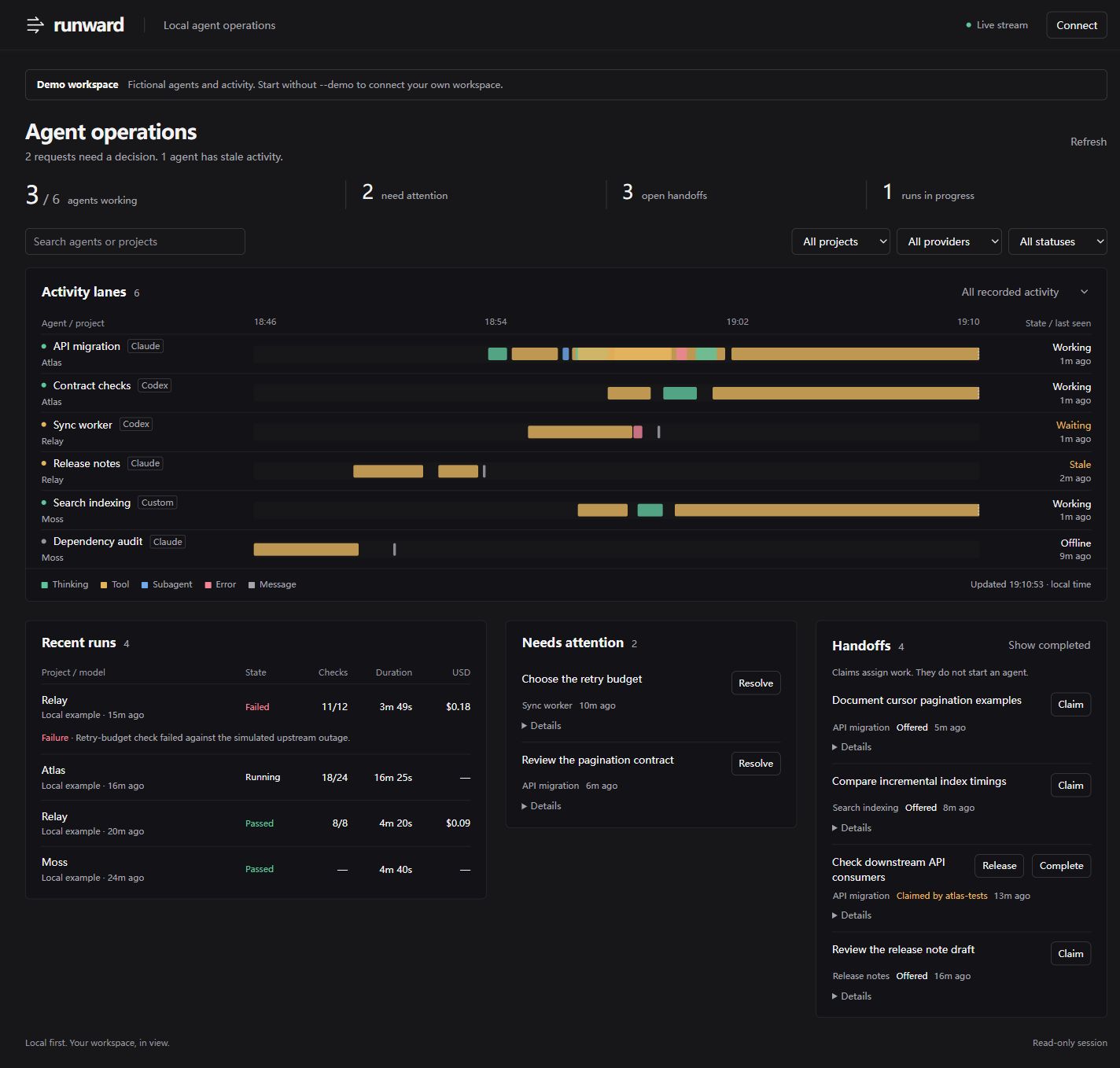This screenshot has width=1120, height=1068.
Task: Expand Details under Review the release note draft
Action: pyautogui.click(x=852, y=996)
